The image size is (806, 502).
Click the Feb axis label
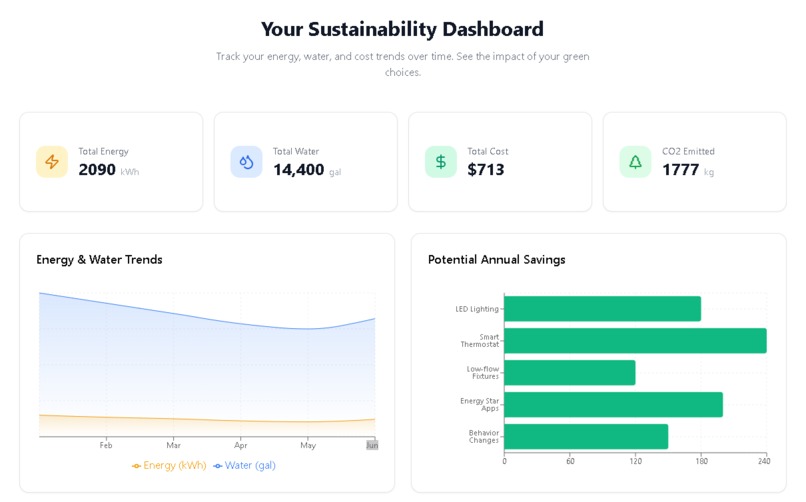[x=106, y=445]
